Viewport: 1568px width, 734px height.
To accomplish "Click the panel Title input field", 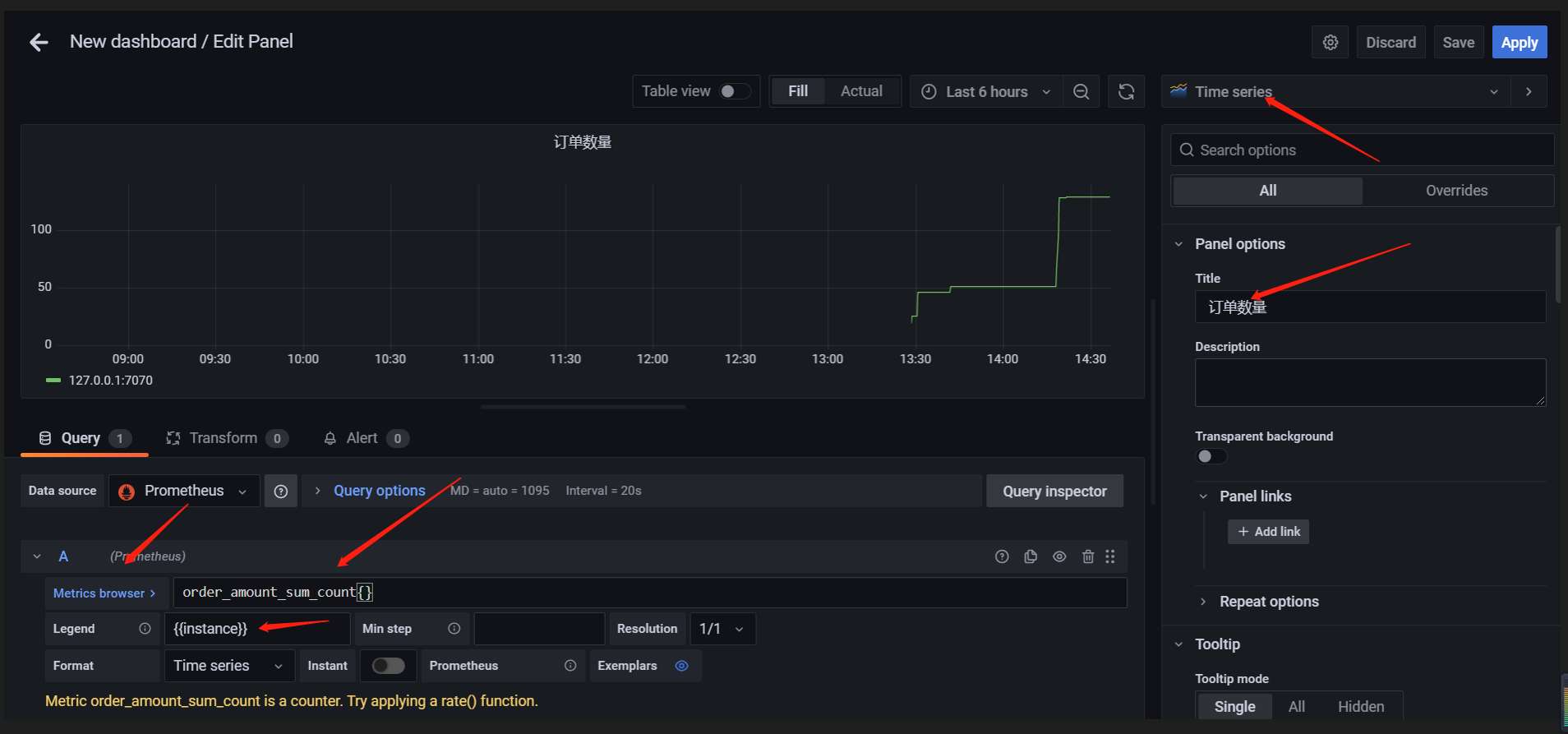I will 1370,307.
